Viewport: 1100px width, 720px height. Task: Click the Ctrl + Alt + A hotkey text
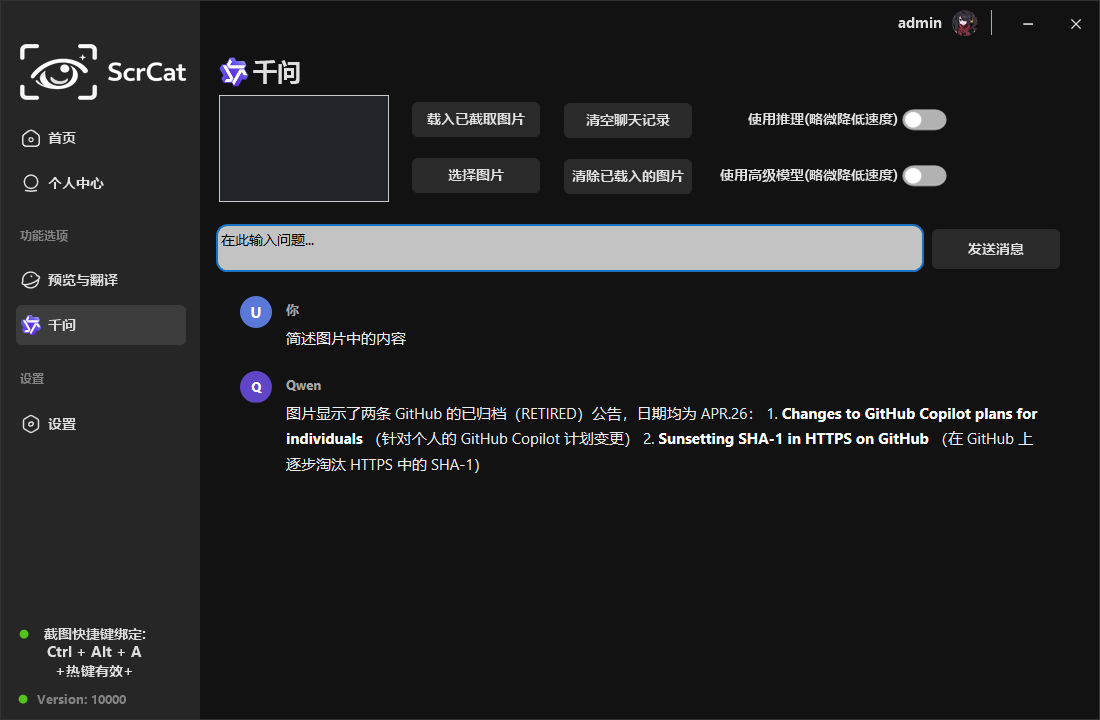pyautogui.click(x=94, y=652)
